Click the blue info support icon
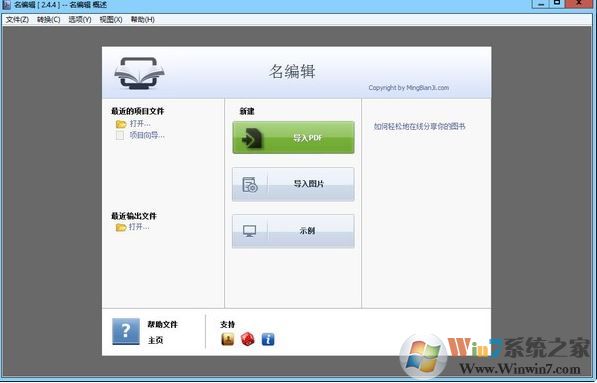This screenshot has height=383, width=597. (268, 339)
